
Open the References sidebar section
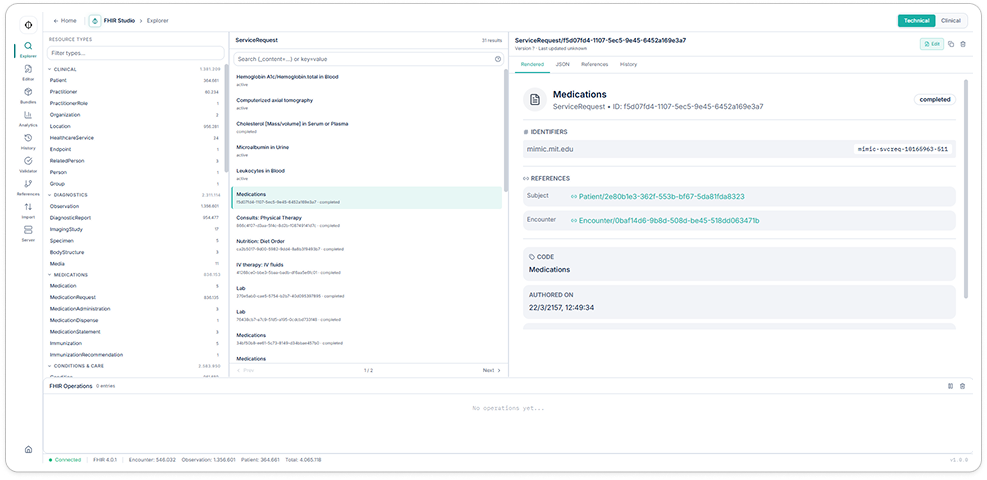click(x=28, y=187)
